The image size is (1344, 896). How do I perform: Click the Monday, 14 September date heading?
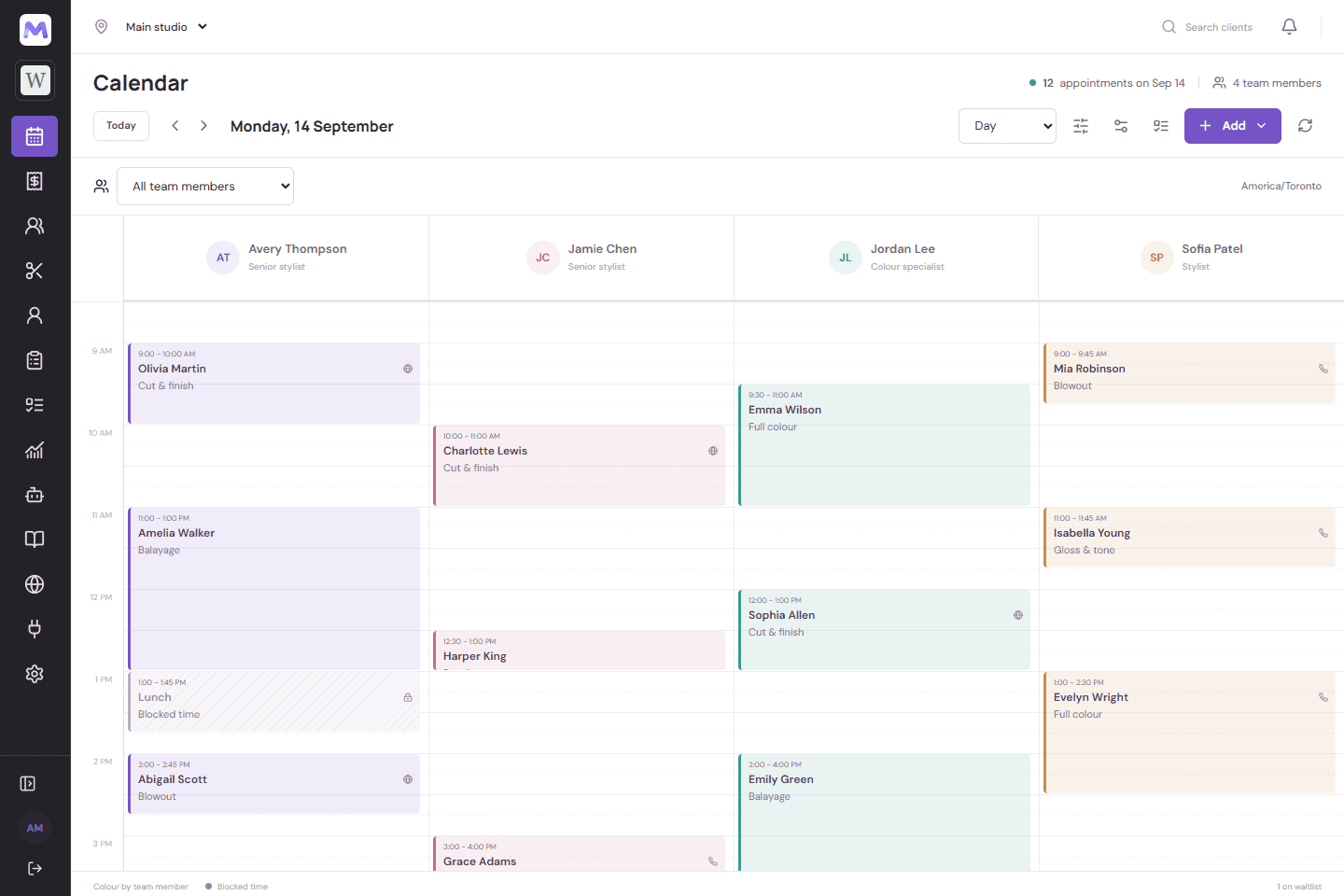(x=312, y=126)
